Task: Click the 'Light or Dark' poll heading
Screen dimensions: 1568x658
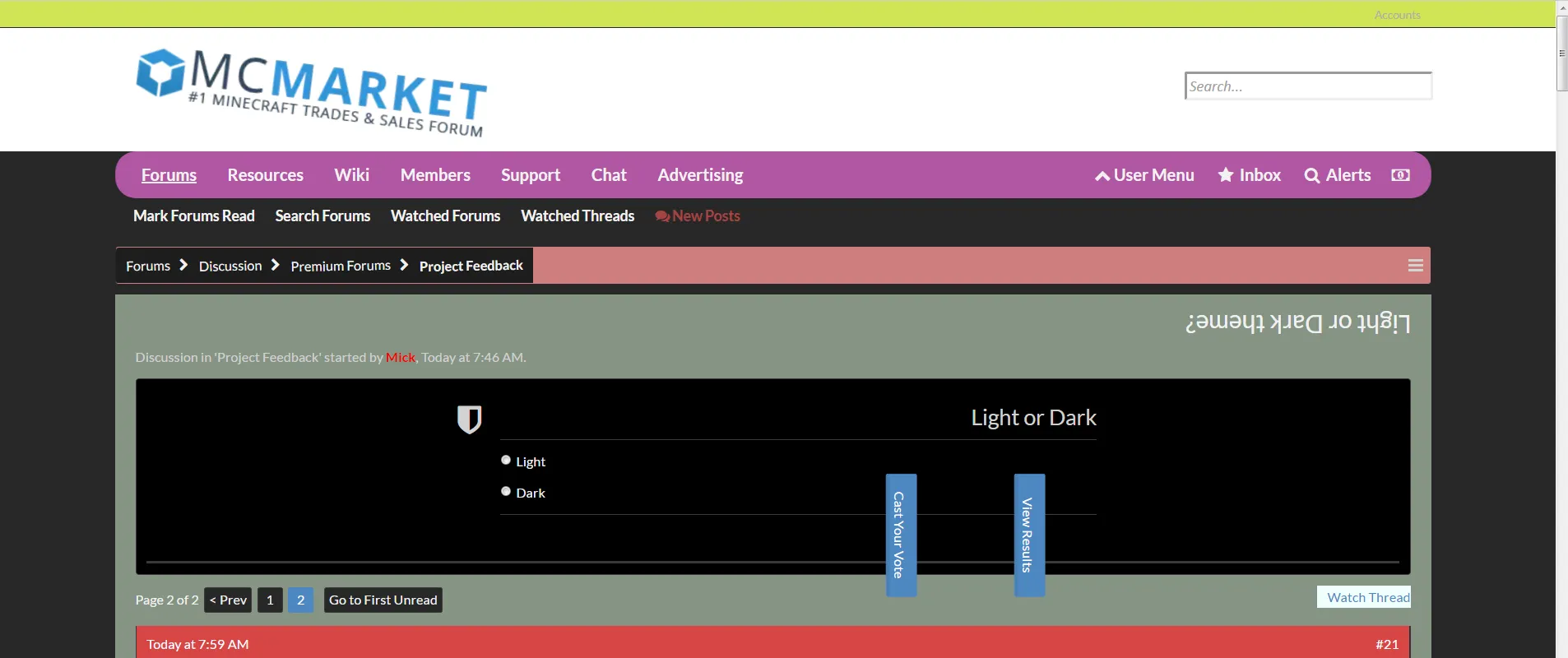Action: coord(1033,418)
